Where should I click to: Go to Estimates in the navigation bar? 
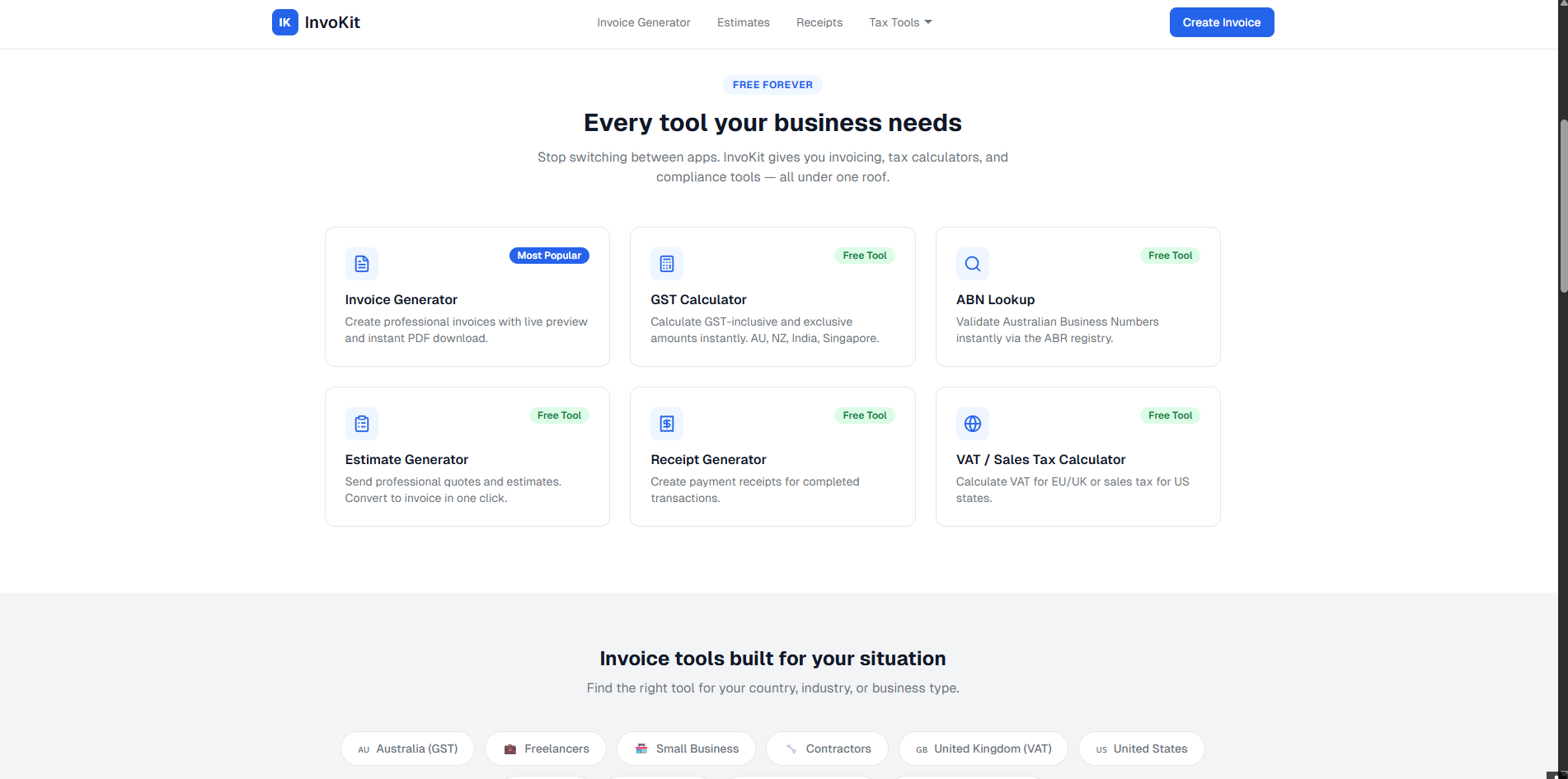[744, 22]
